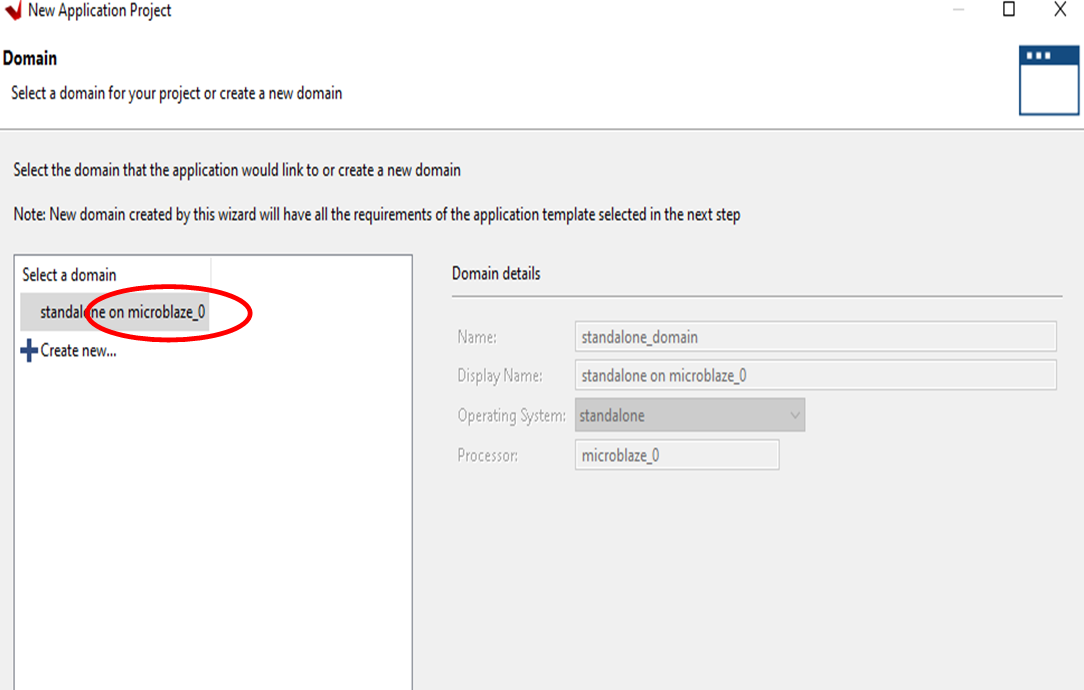
Task: Click the Processor field showing microblaze_0
Action: tap(676, 455)
